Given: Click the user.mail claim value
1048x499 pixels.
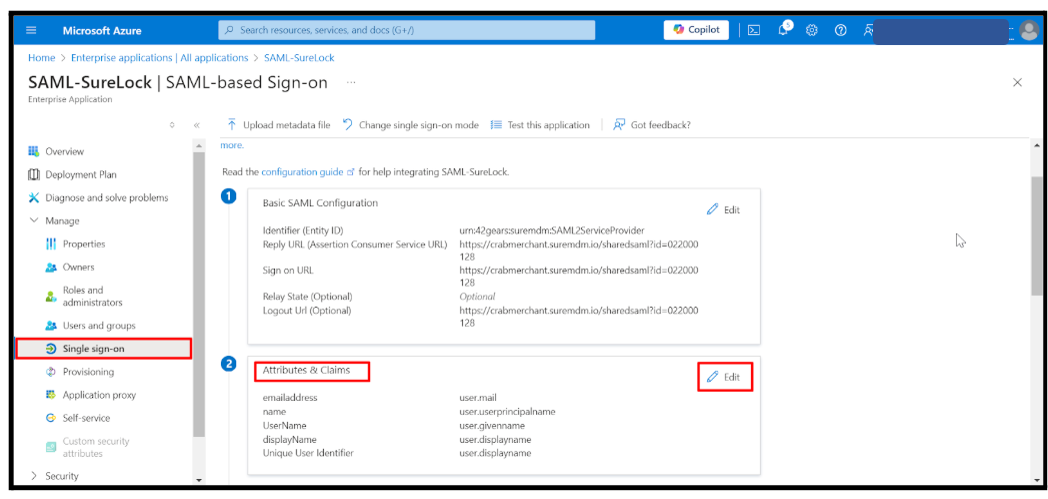Looking at the screenshot, I should tap(478, 397).
